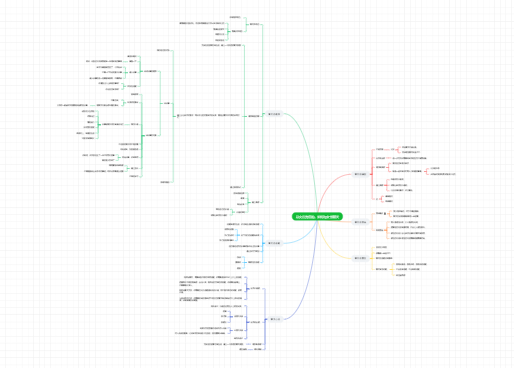This screenshot has height=368, width=514.
Task: Open the note icon on the orange subtopic
Action: [385, 214]
